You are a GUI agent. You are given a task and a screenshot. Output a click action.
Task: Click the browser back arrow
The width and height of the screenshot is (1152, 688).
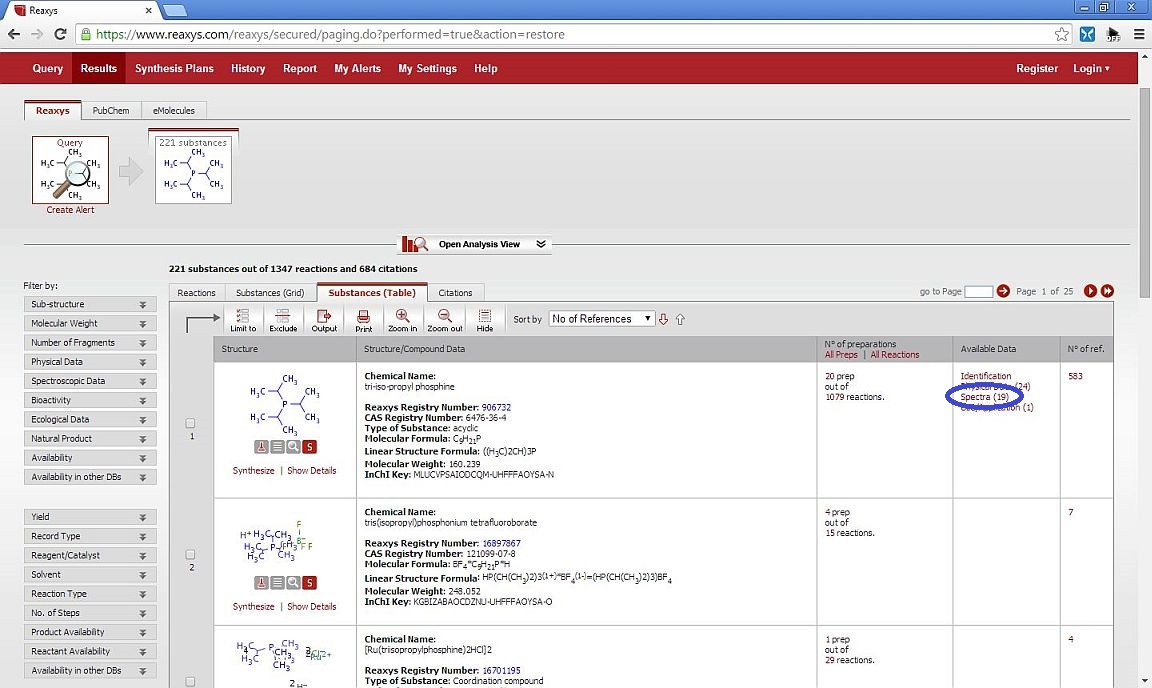tap(14, 34)
